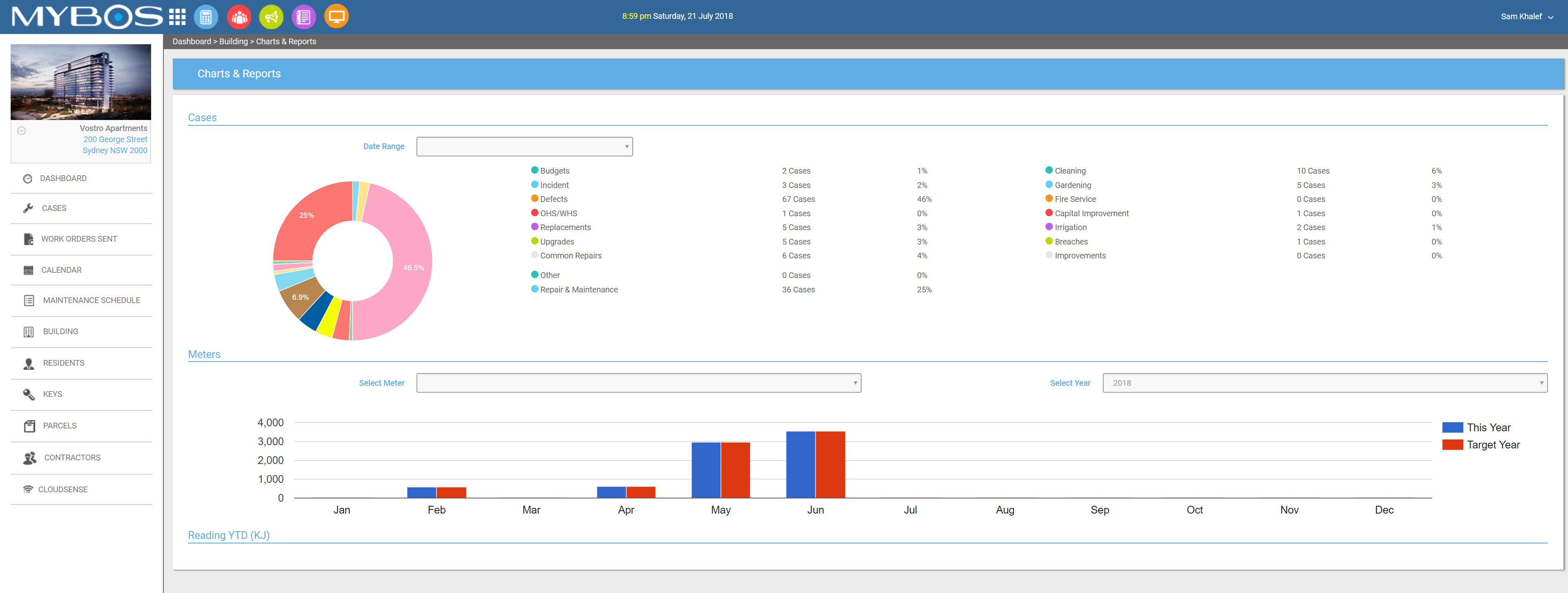Click the orange monitor display icon
The image size is (1568, 593).
[x=336, y=16]
